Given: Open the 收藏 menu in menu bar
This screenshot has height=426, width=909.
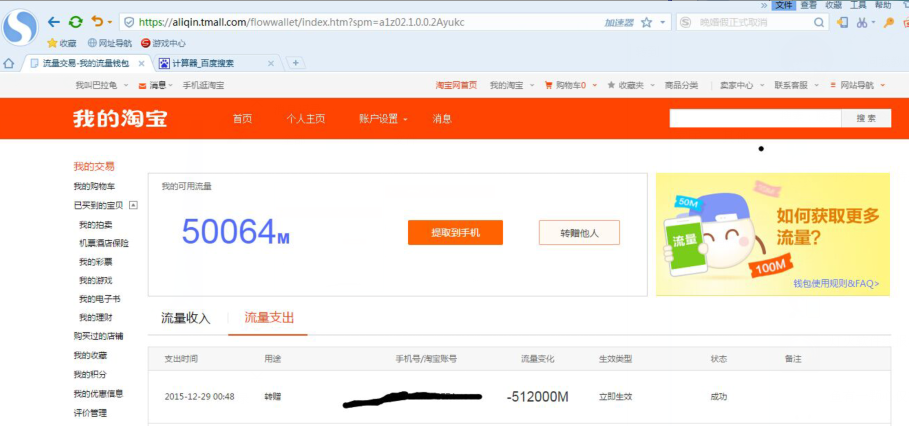Looking at the screenshot, I should (x=834, y=5).
